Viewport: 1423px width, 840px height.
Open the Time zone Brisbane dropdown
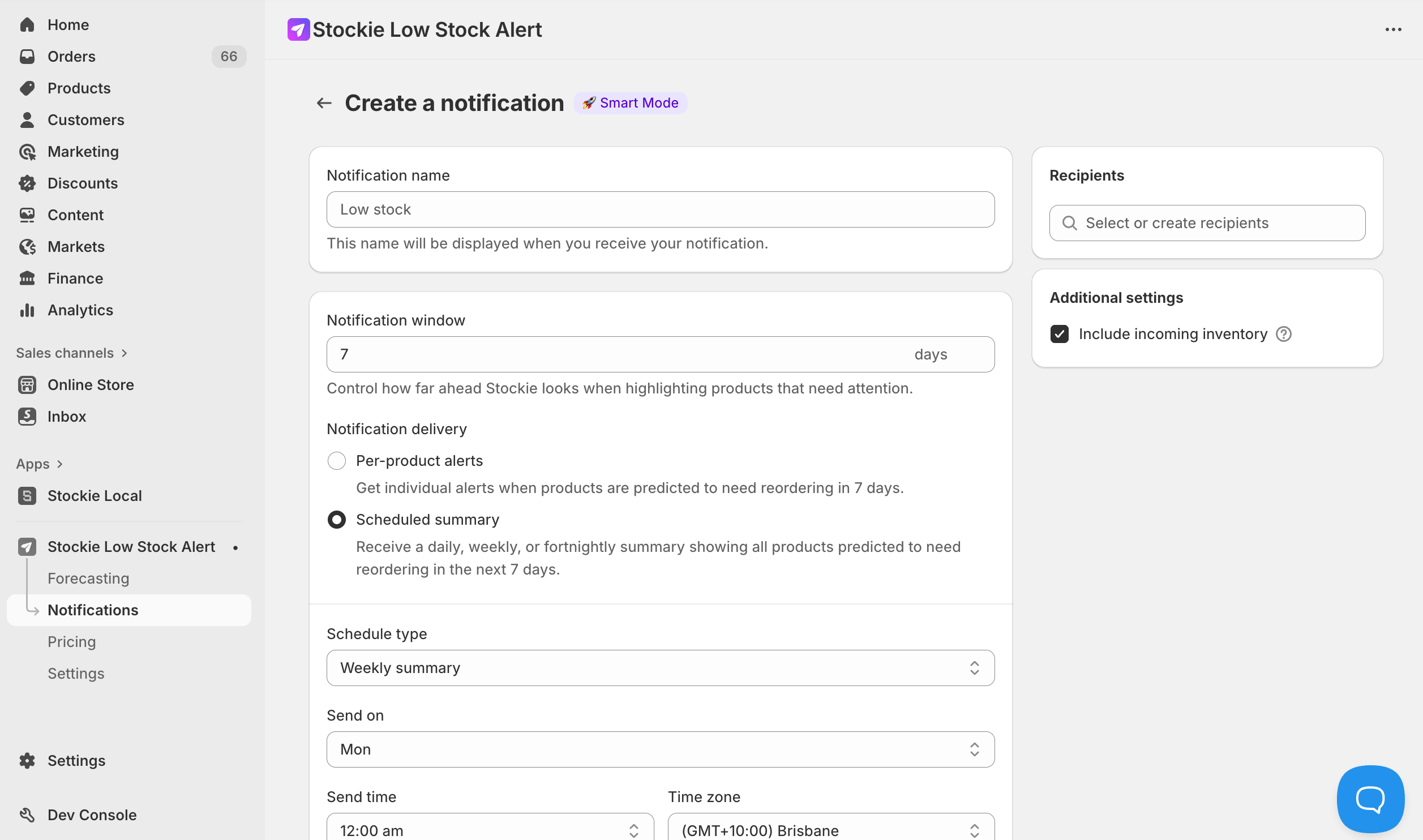tap(830, 830)
